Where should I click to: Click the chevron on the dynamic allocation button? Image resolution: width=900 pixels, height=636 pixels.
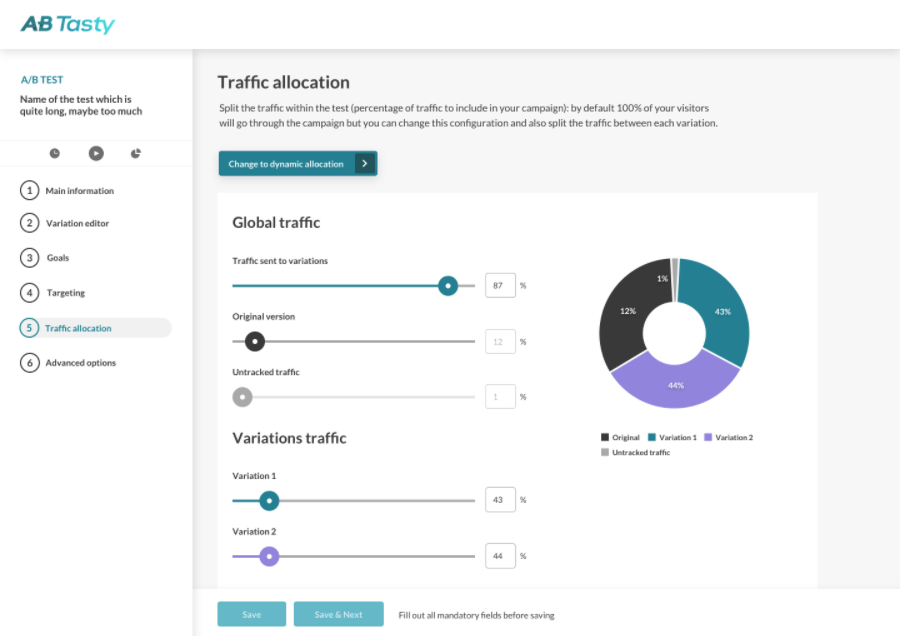[x=367, y=163]
